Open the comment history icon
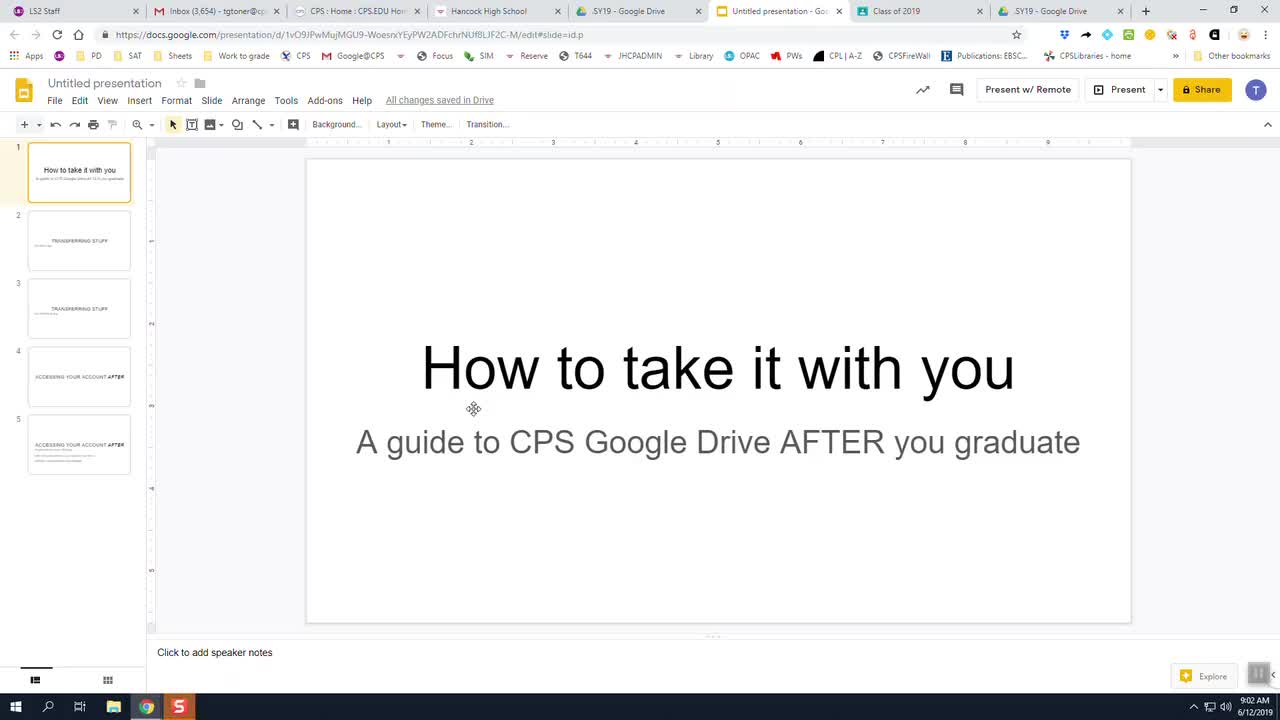This screenshot has height=720, width=1280. click(956, 90)
